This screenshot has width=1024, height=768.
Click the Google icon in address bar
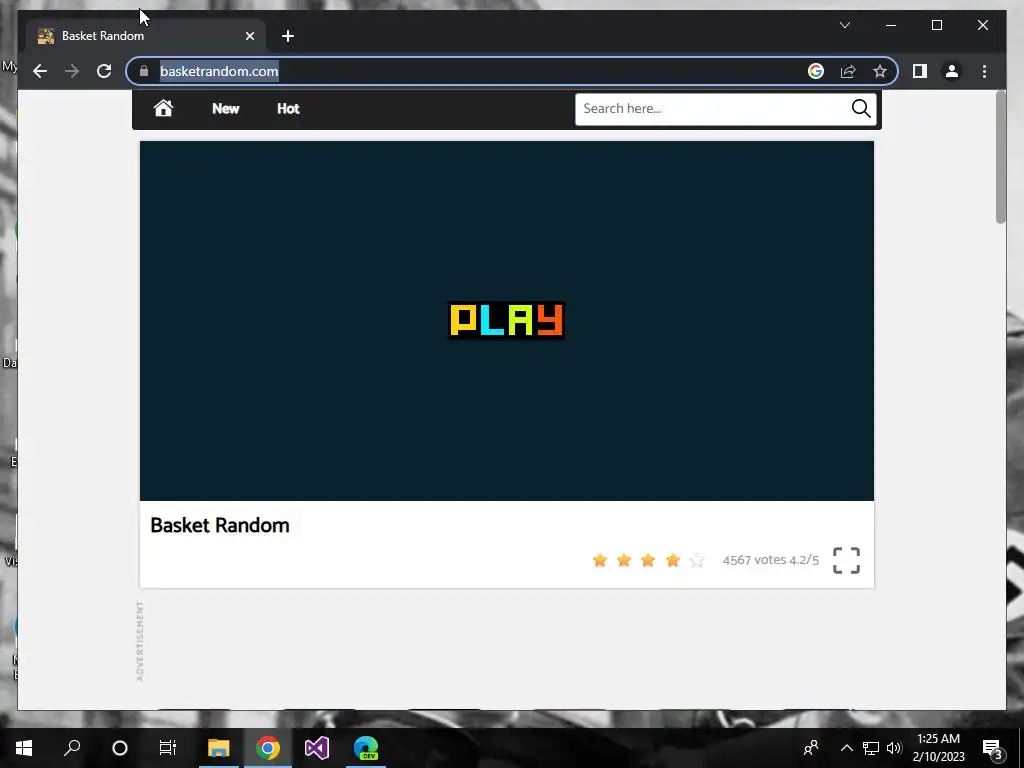[816, 71]
